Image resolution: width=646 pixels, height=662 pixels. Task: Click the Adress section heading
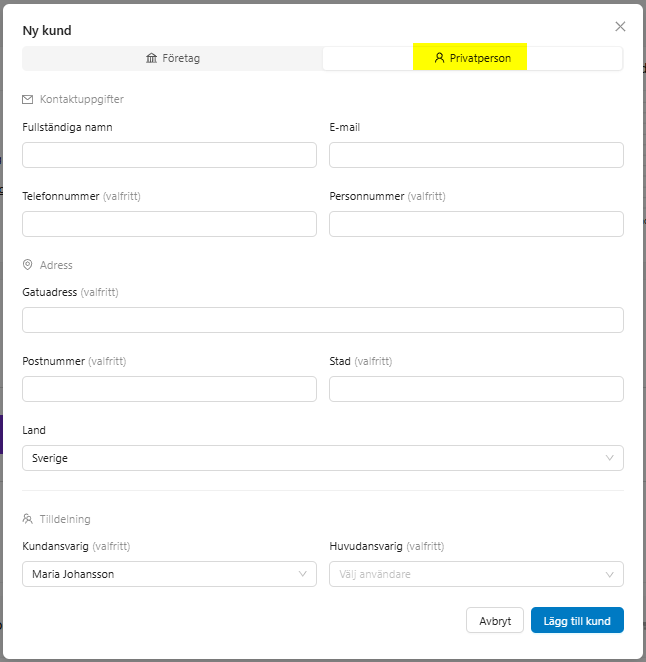pyautogui.click(x=56, y=265)
